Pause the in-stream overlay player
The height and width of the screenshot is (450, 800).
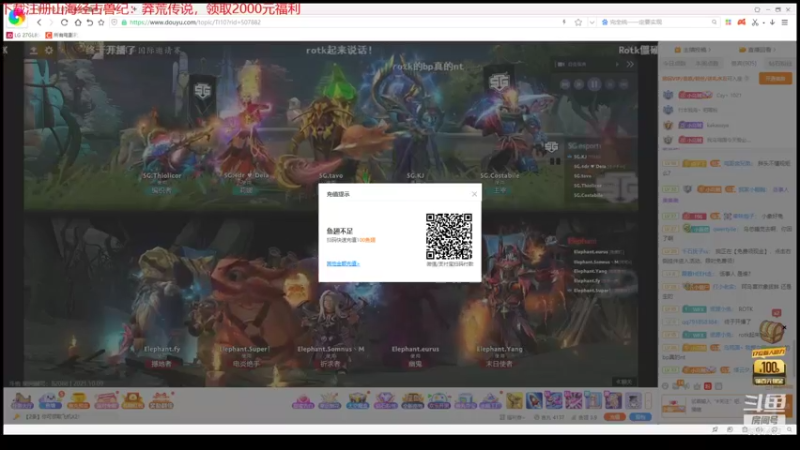(594, 84)
